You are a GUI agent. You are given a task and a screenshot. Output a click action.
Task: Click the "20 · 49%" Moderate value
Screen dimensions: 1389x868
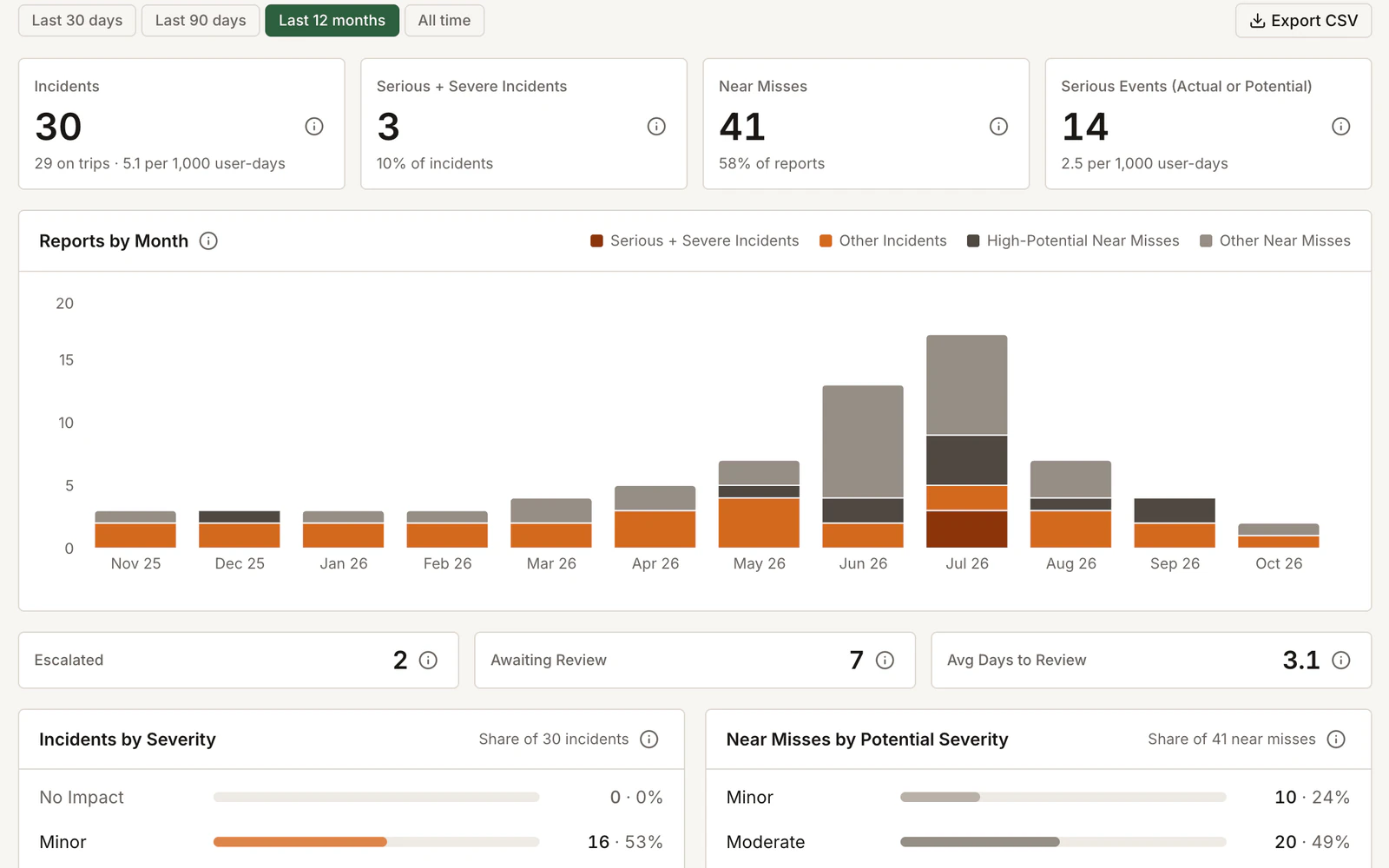(1312, 842)
